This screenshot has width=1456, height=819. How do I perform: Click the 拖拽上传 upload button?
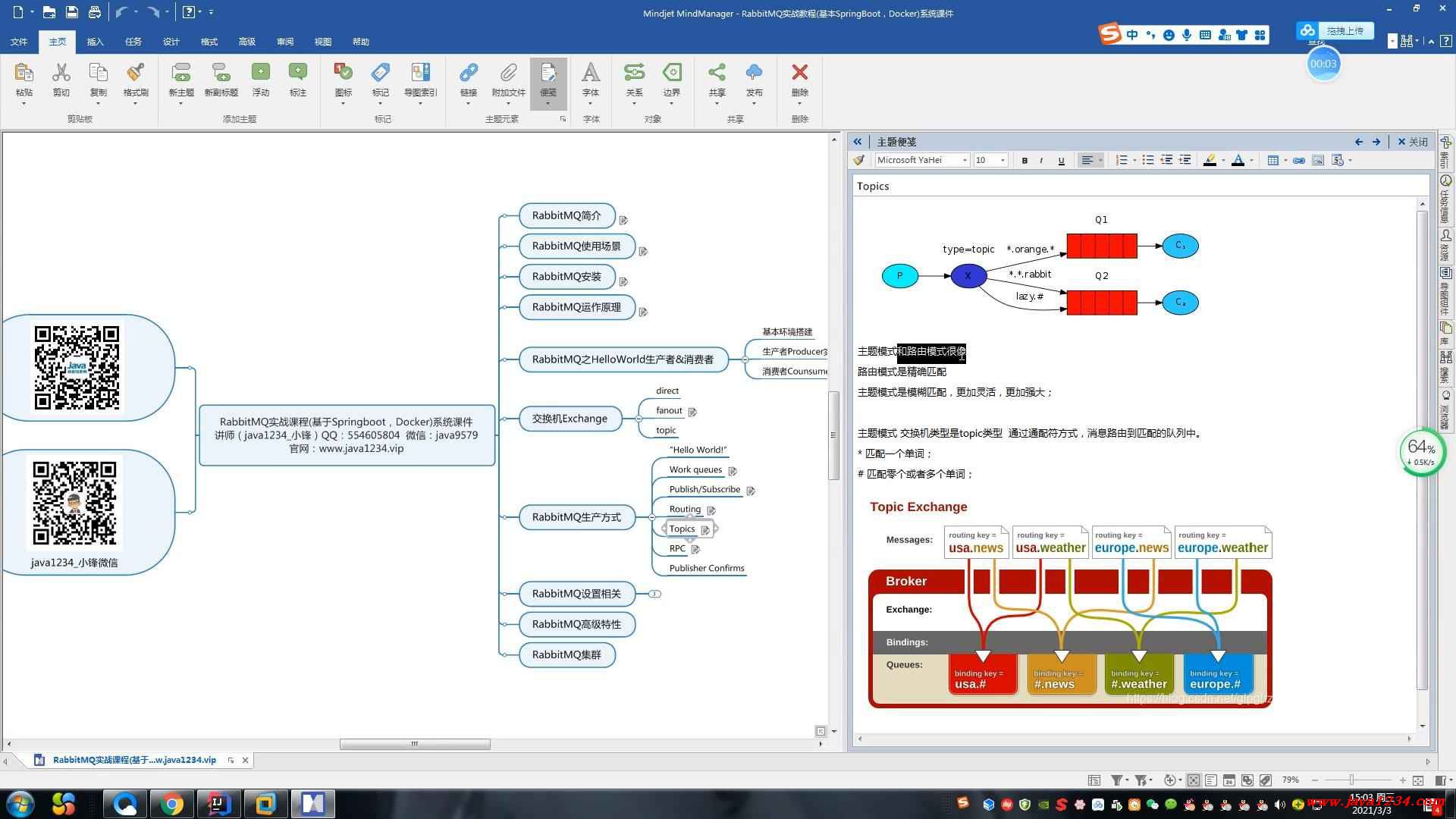point(1335,31)
